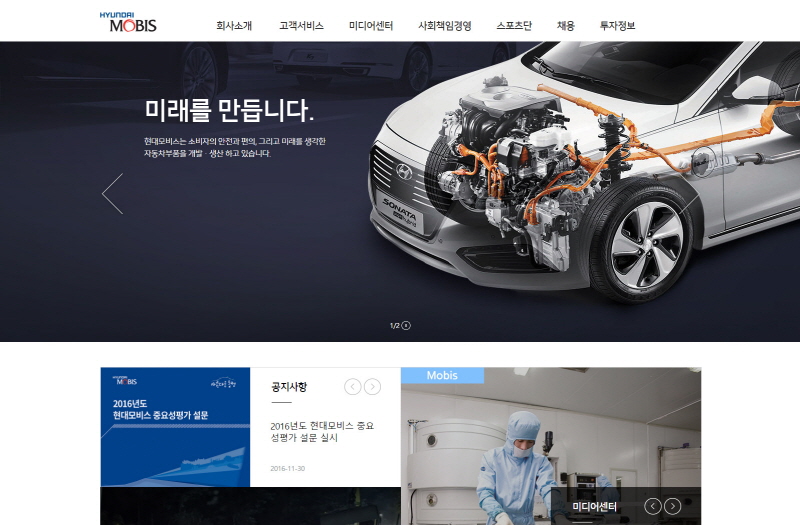Open the 회사소개 menu
This screenshot has width=800, height=525.
click(234, 26)
